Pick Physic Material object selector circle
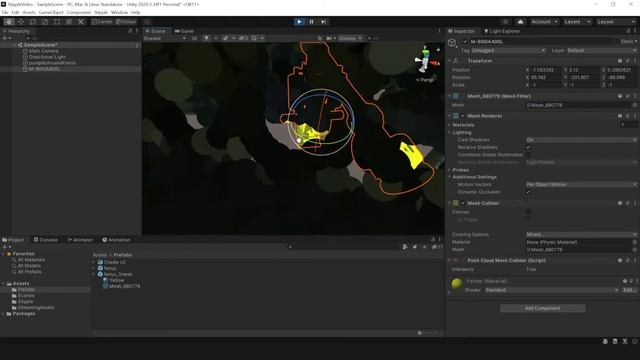Image resolution: width=640 pixels, height=360 pixels. point(635,242)
